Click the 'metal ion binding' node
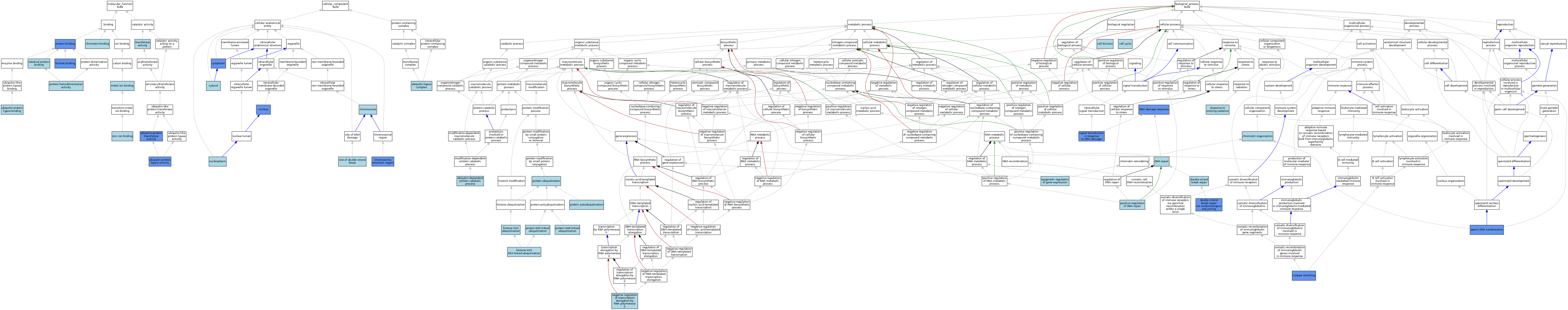The width and height of the screenshot is (1568, 310). [122, 85]
